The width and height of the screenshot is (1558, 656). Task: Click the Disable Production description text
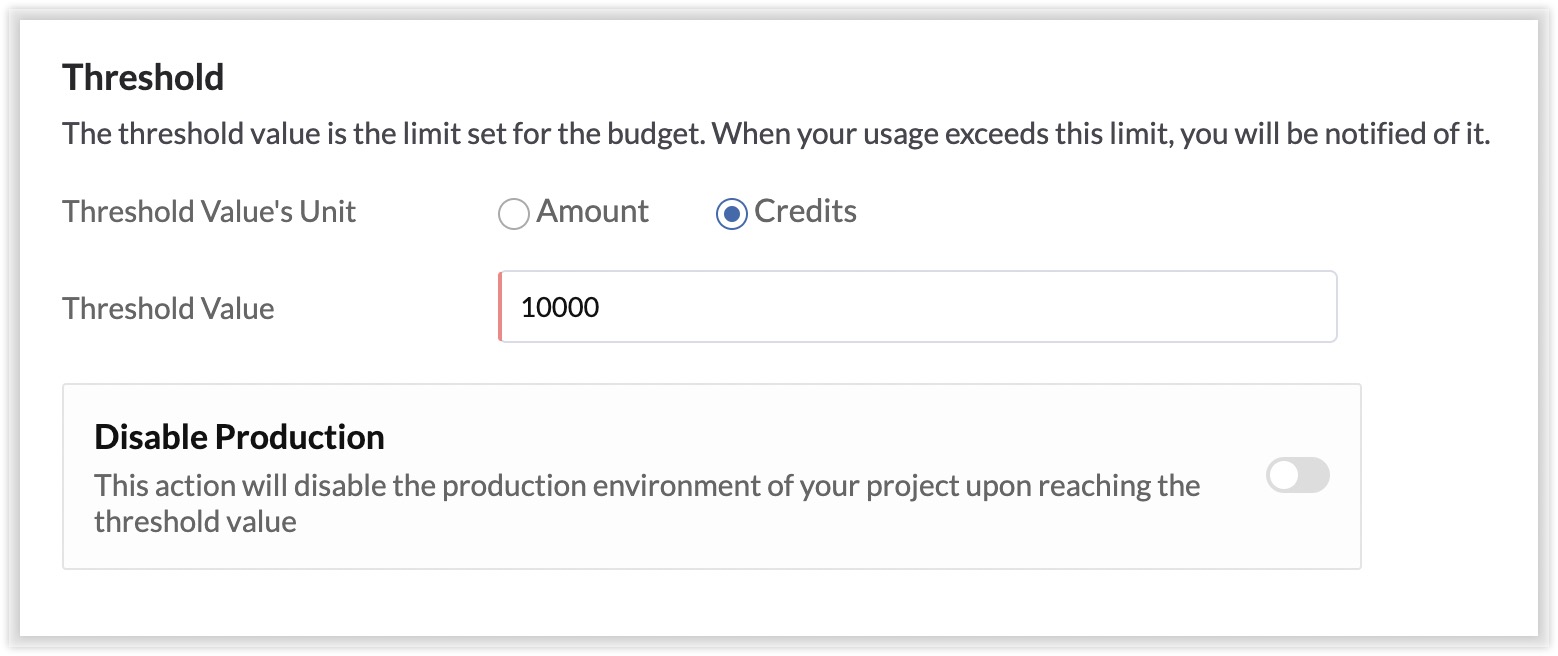646,487
